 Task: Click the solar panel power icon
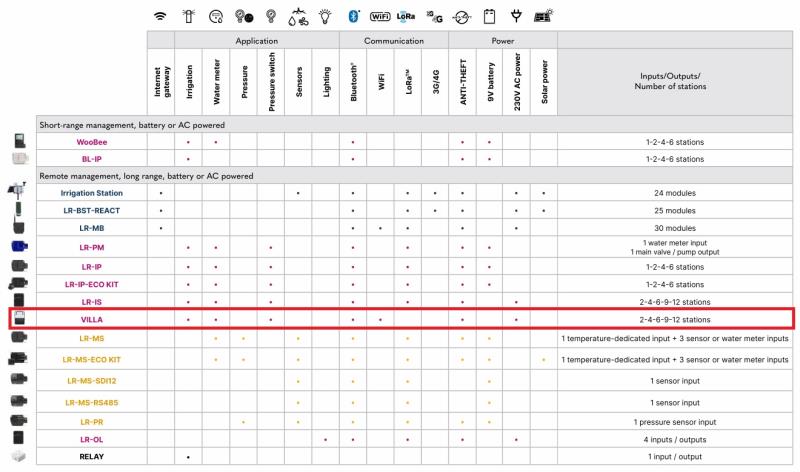coord(545,17)
